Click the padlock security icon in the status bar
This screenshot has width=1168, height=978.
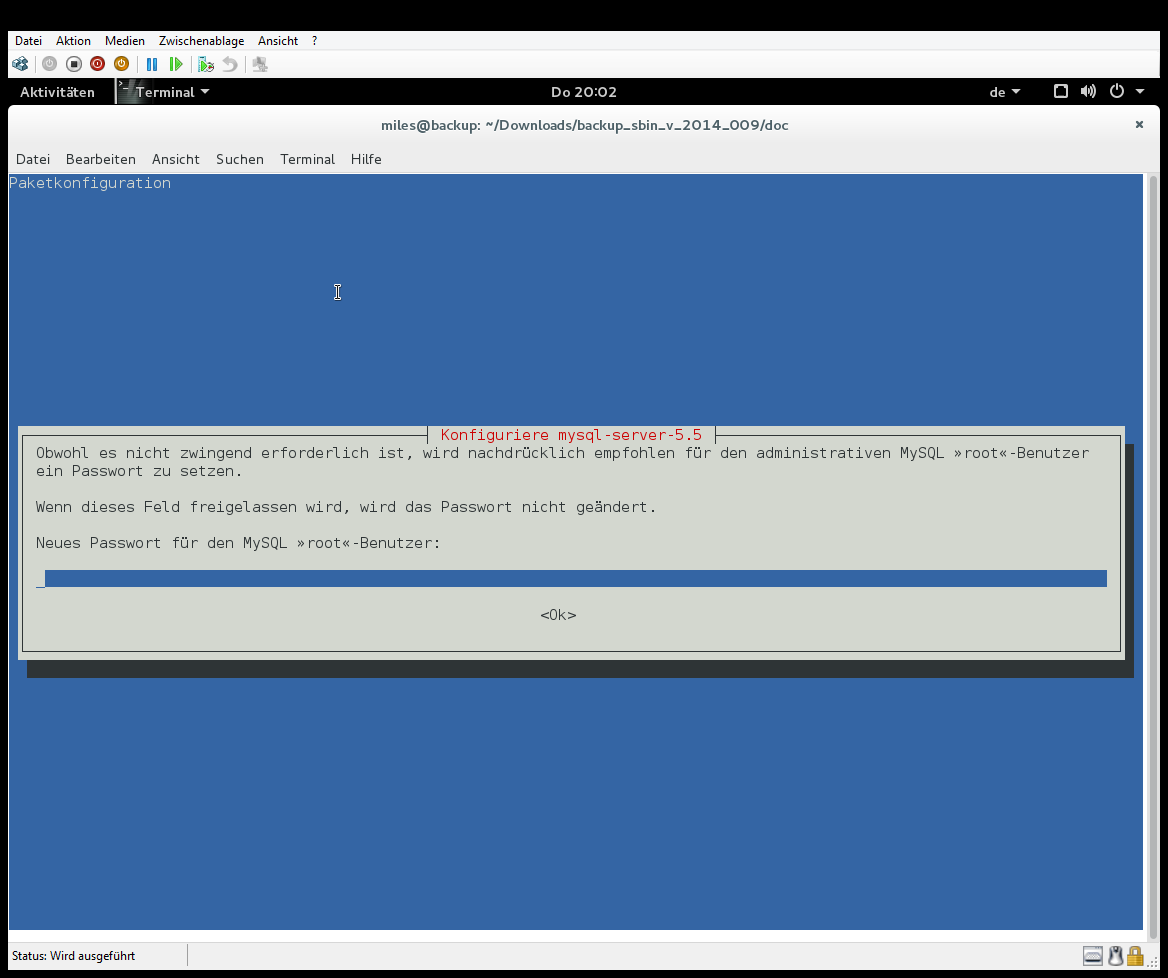click(x=1134, y=956)
